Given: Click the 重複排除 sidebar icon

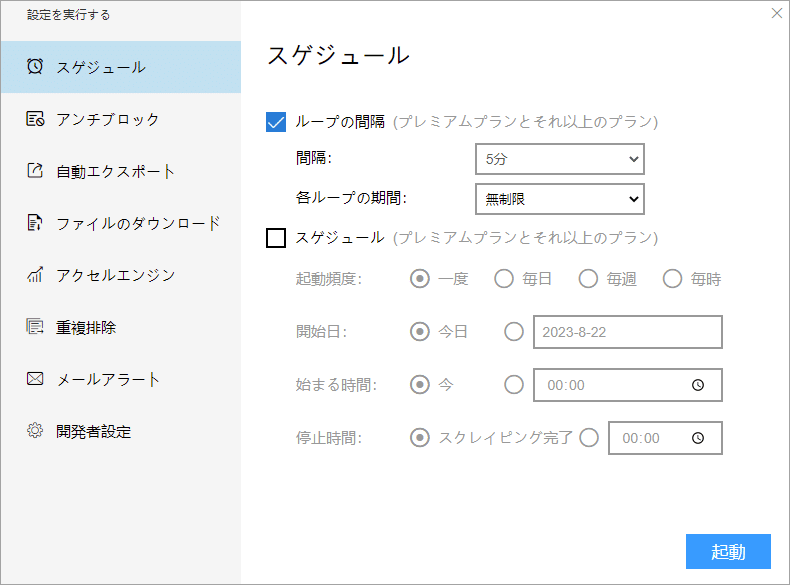Looking at the screenshot, I should [35, 327].
